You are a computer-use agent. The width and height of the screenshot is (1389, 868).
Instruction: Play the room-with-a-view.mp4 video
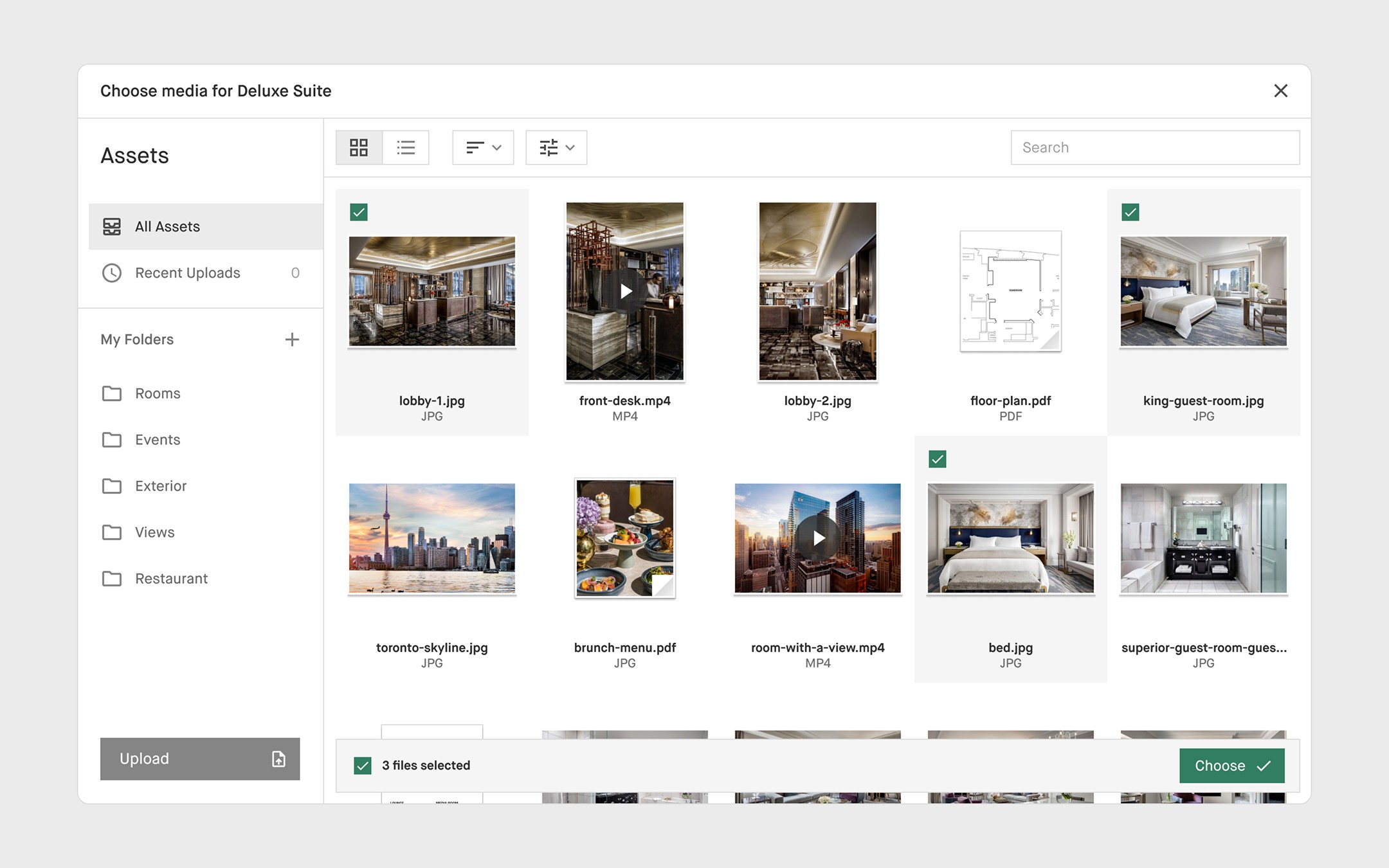[x=818, y=538]
